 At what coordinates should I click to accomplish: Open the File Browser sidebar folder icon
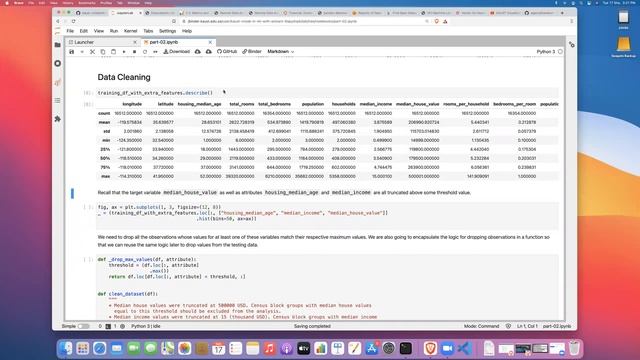58,44
